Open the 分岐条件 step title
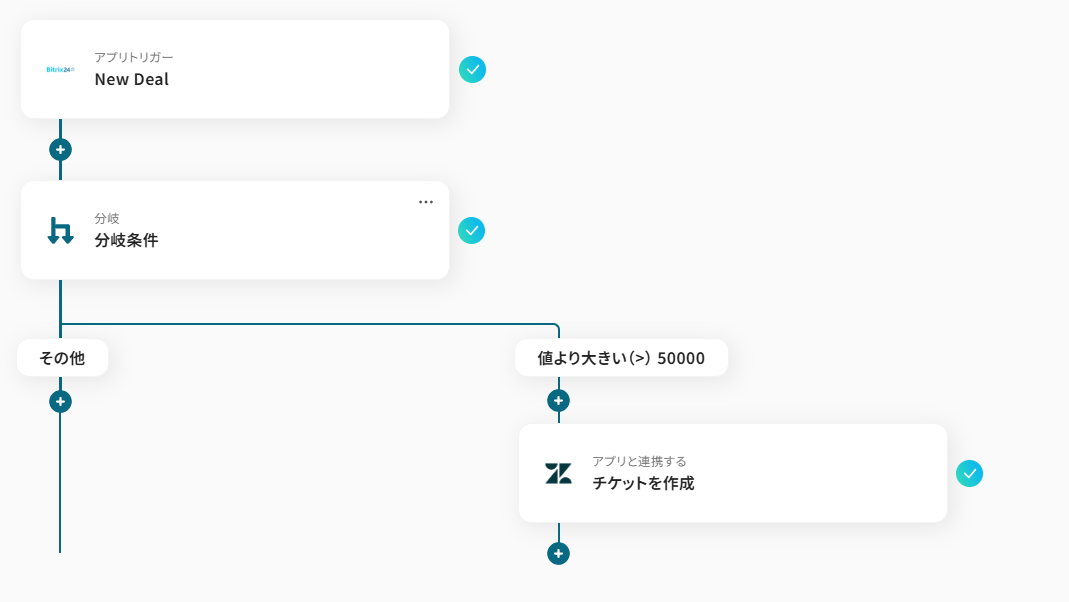The image size is (1069, 602). [126, 241]
